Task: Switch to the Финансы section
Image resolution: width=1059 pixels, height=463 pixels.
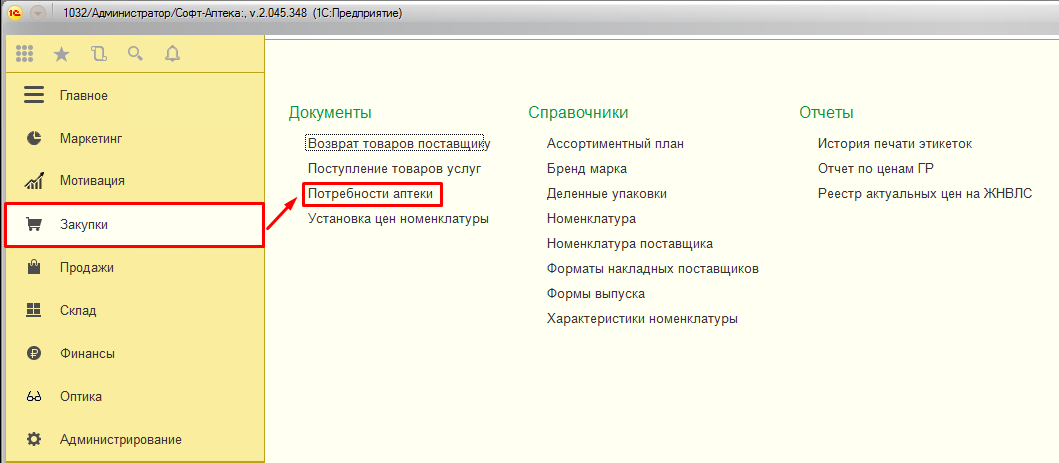Action: 87,353
